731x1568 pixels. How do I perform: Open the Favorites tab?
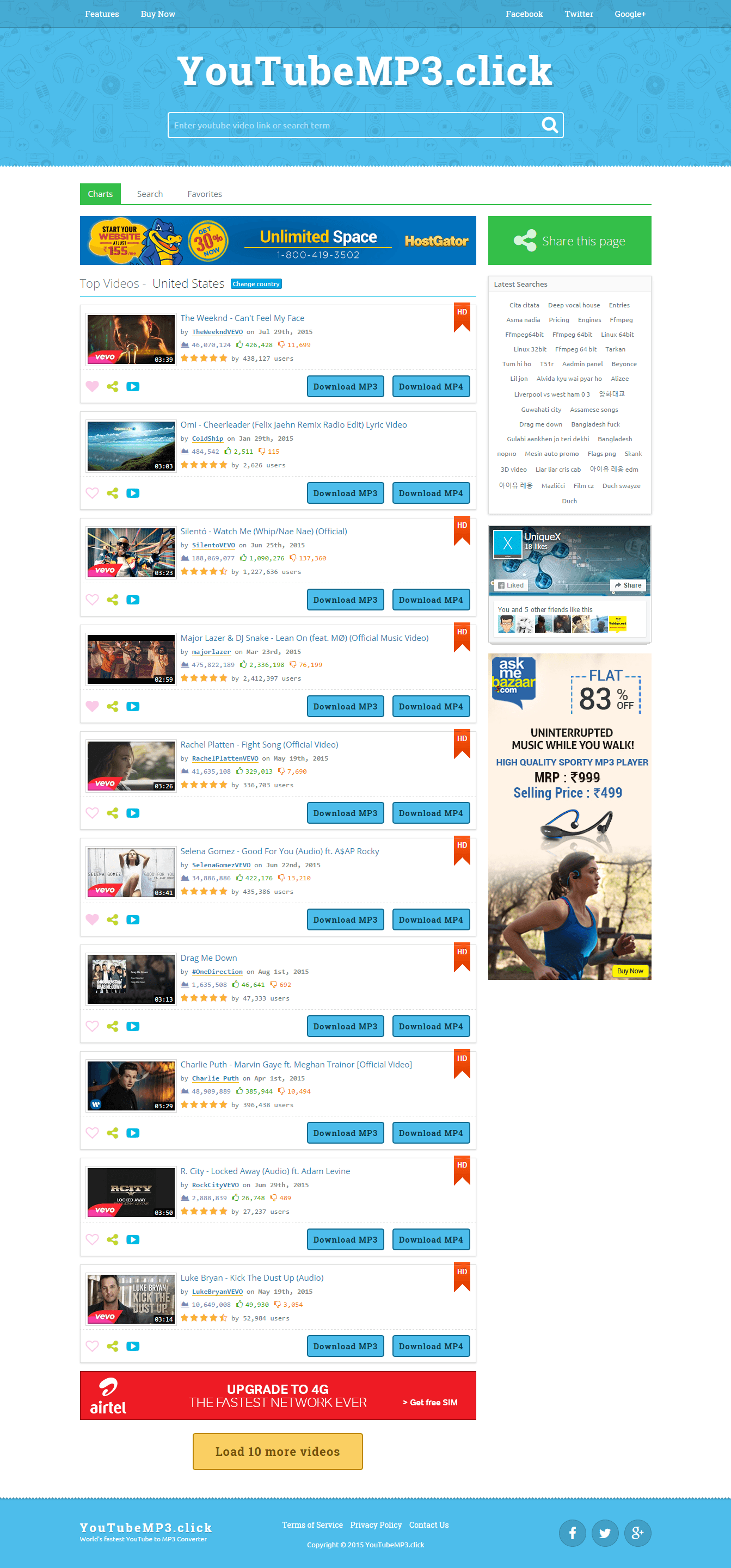(205, 194)
